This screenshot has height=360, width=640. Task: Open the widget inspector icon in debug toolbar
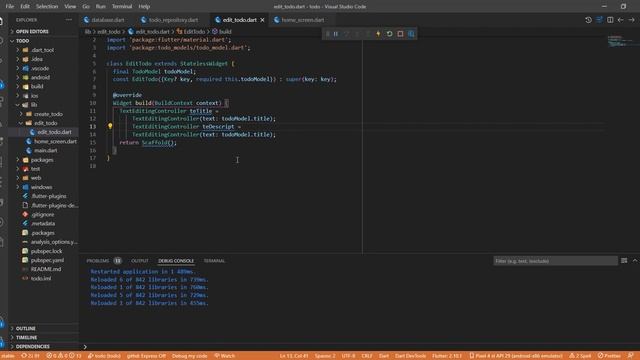411,34
